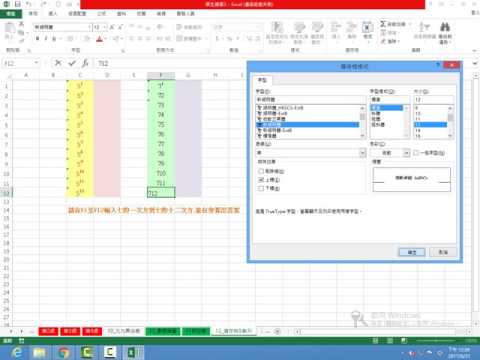Screen dimensions: 480x360
Task: Click the Cut scissors icon in the ribbon
Action: (x=22, y=24)
